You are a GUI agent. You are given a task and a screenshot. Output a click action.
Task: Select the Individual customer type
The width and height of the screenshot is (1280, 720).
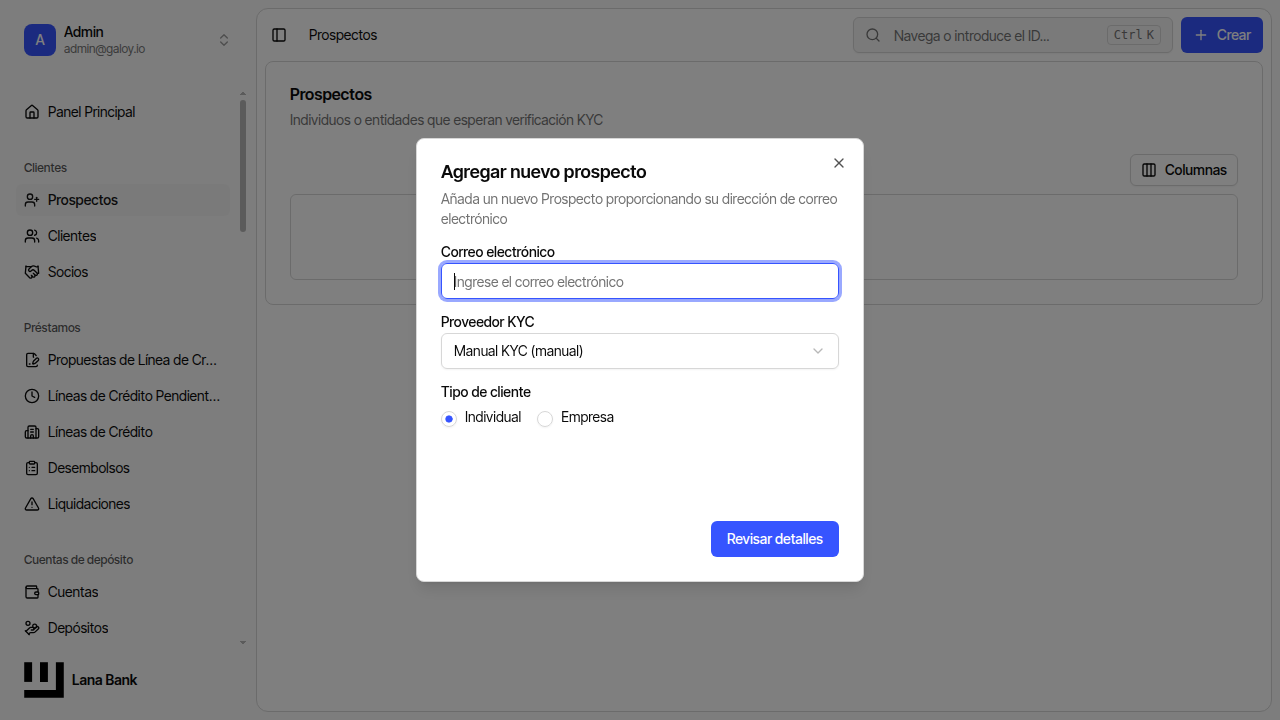click(449, 419)
